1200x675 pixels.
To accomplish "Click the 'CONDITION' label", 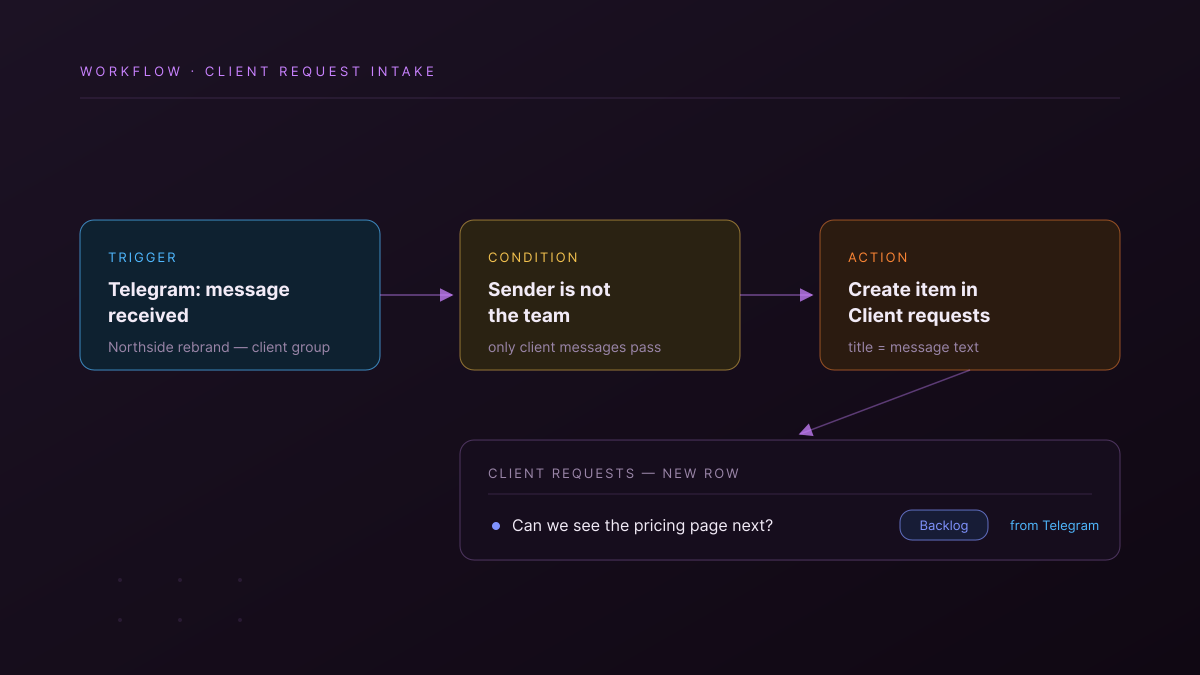I will (533, 257).
